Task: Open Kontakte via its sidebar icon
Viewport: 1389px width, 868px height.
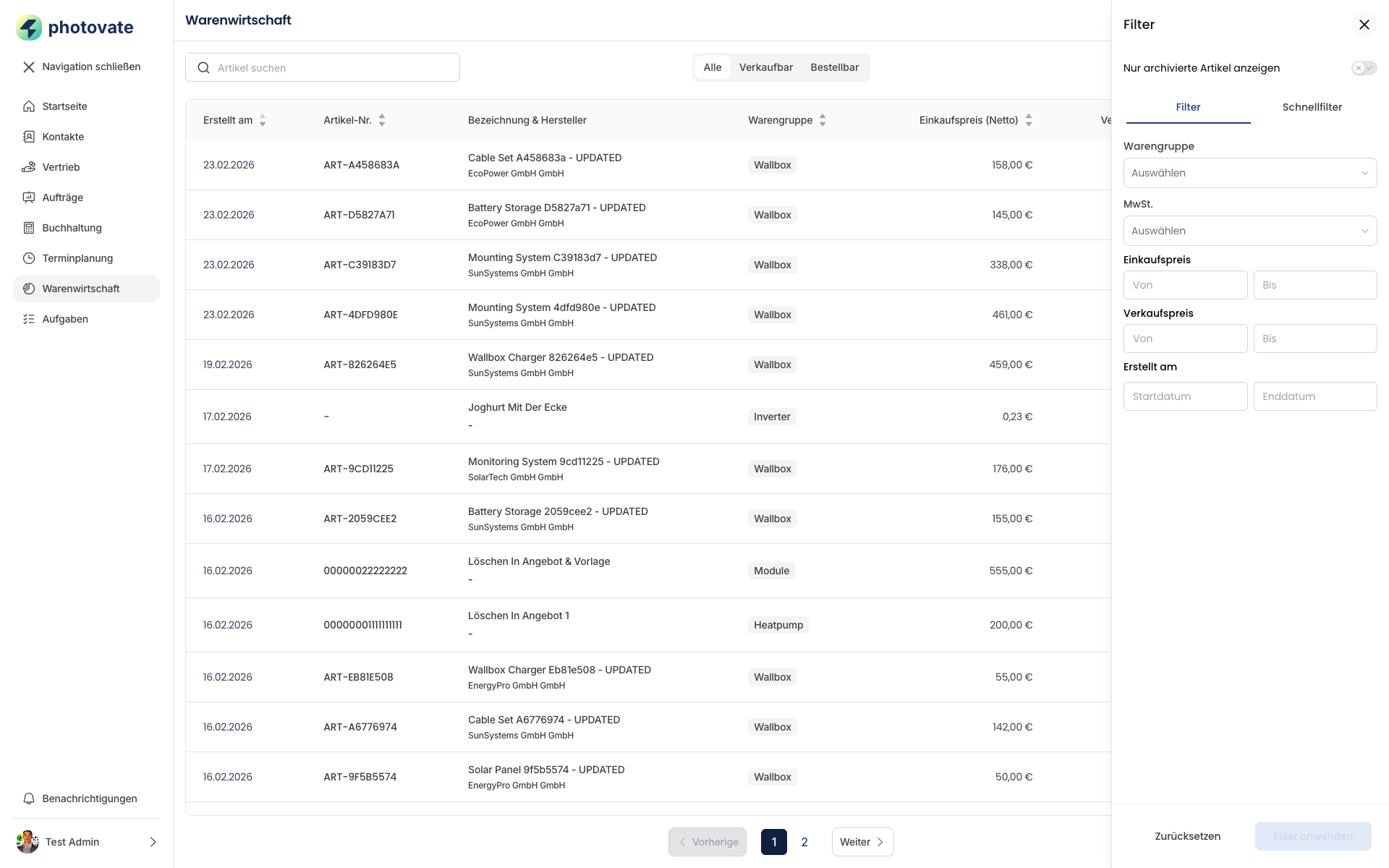Action: coord(29,137)
